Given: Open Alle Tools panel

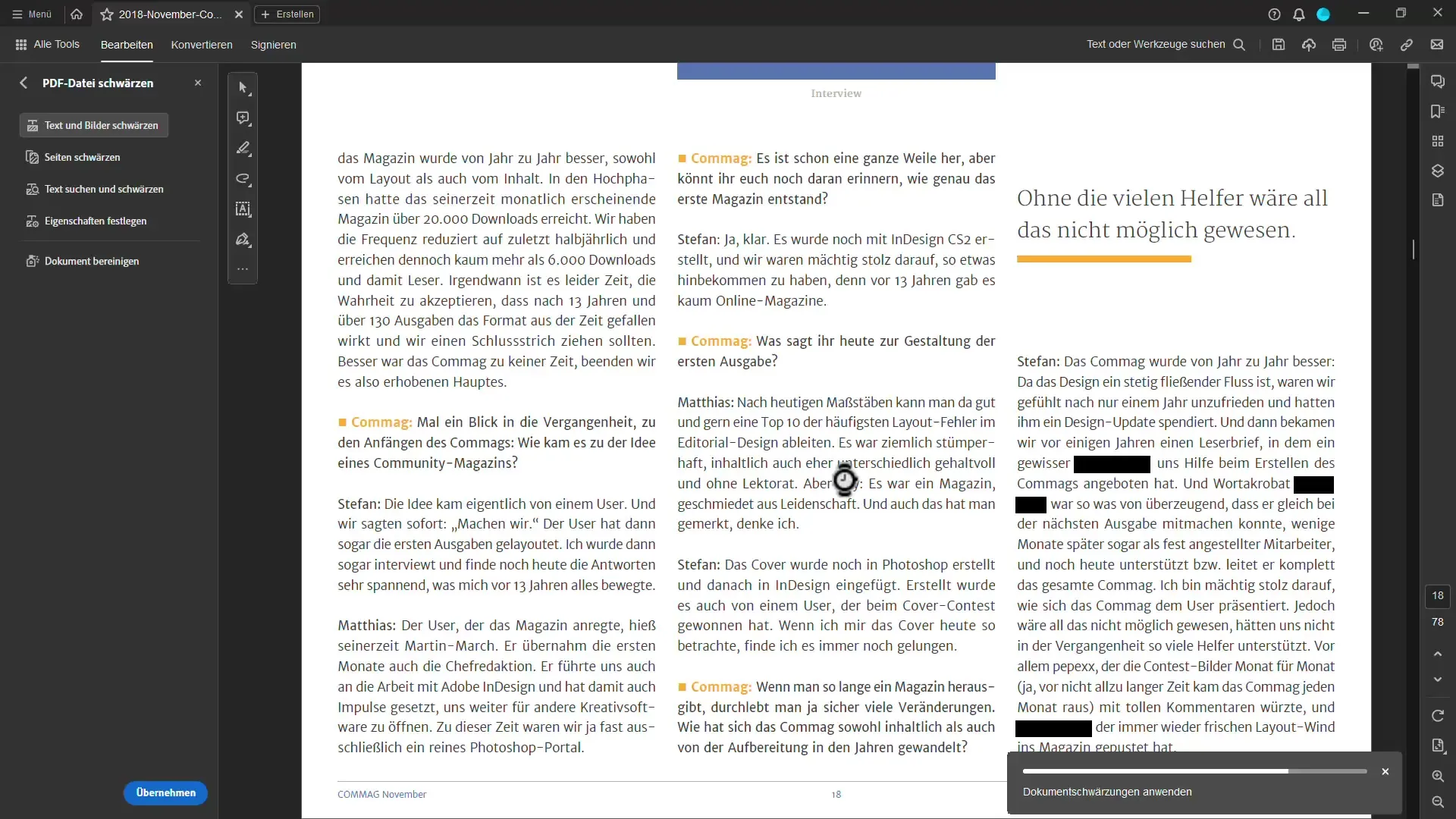Looking at the screenshot, I should (x=47, y=45).
